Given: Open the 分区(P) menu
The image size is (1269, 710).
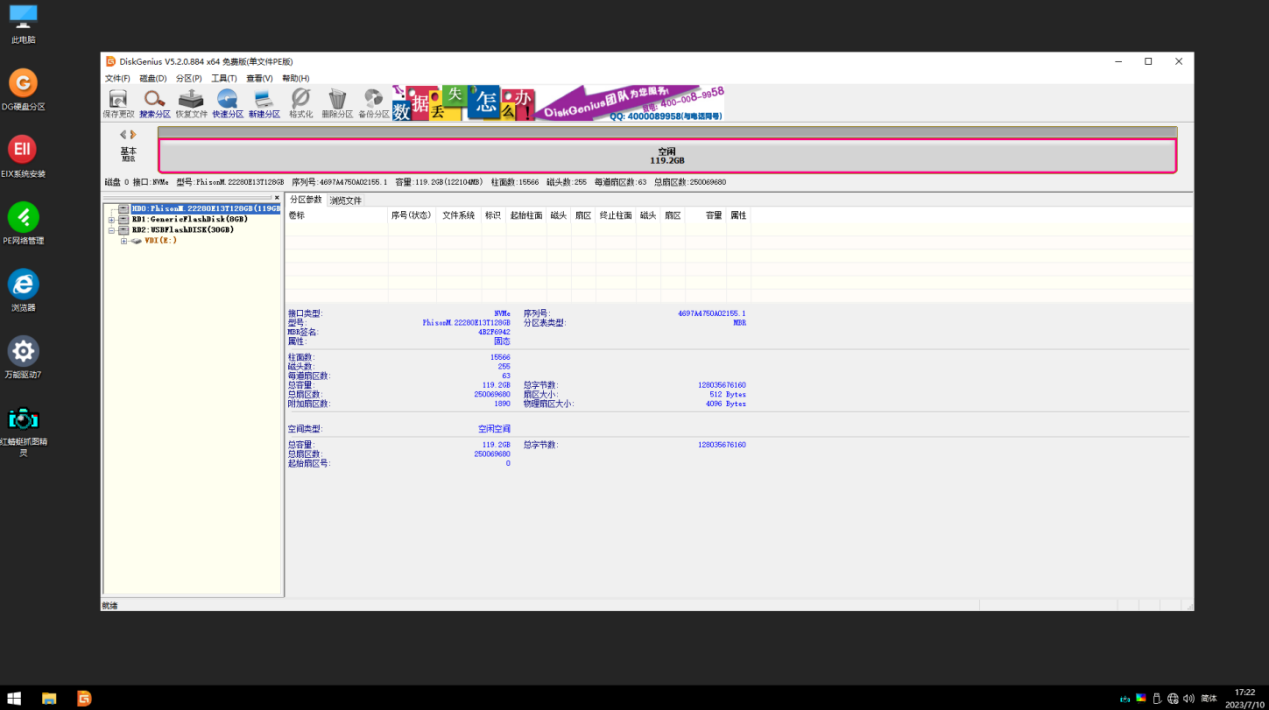Looking at the screenshot, I should pos(188,78).
